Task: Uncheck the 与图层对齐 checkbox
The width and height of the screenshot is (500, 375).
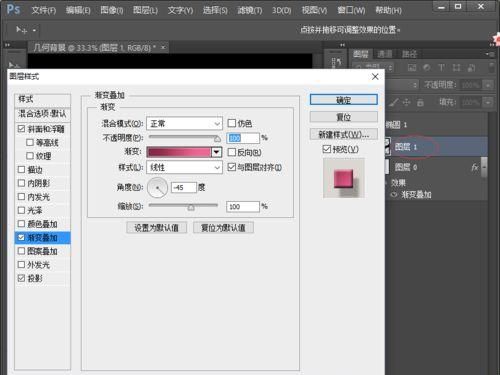Action: tap(231, 167)
